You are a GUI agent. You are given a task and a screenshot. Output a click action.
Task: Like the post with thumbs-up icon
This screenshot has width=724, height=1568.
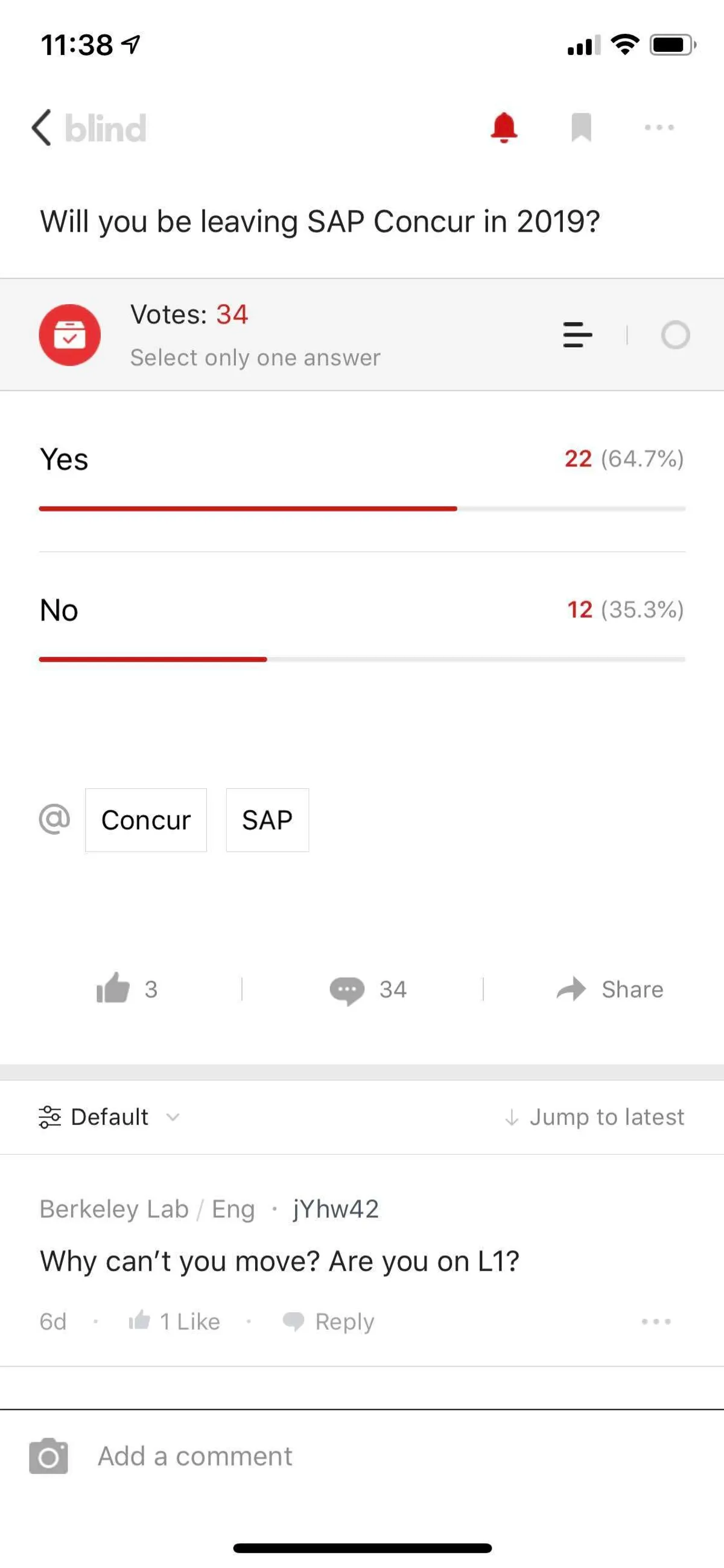[114, 989]
